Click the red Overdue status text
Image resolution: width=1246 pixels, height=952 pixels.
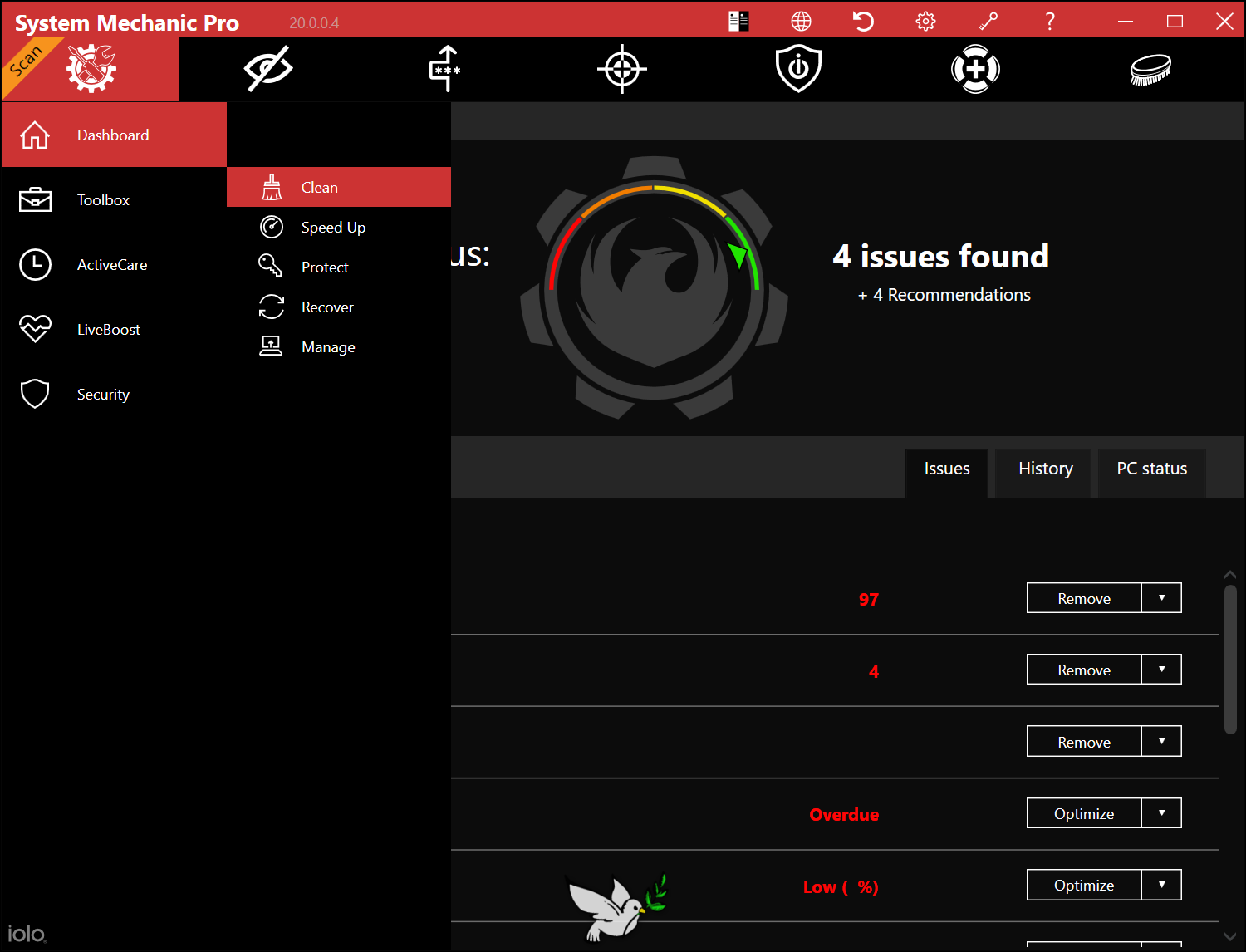coord(844,815)
